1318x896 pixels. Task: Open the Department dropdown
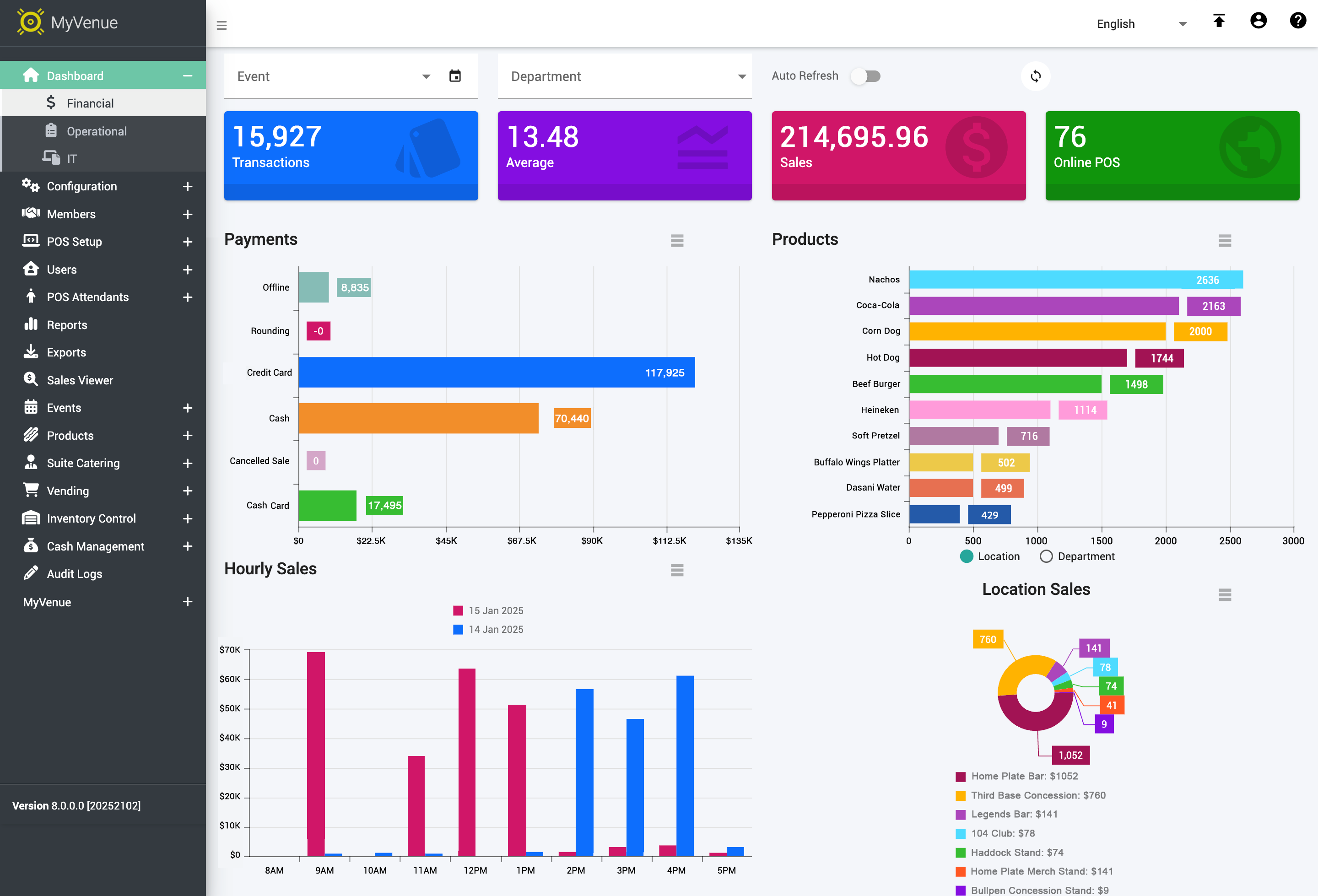pos(624,76)
